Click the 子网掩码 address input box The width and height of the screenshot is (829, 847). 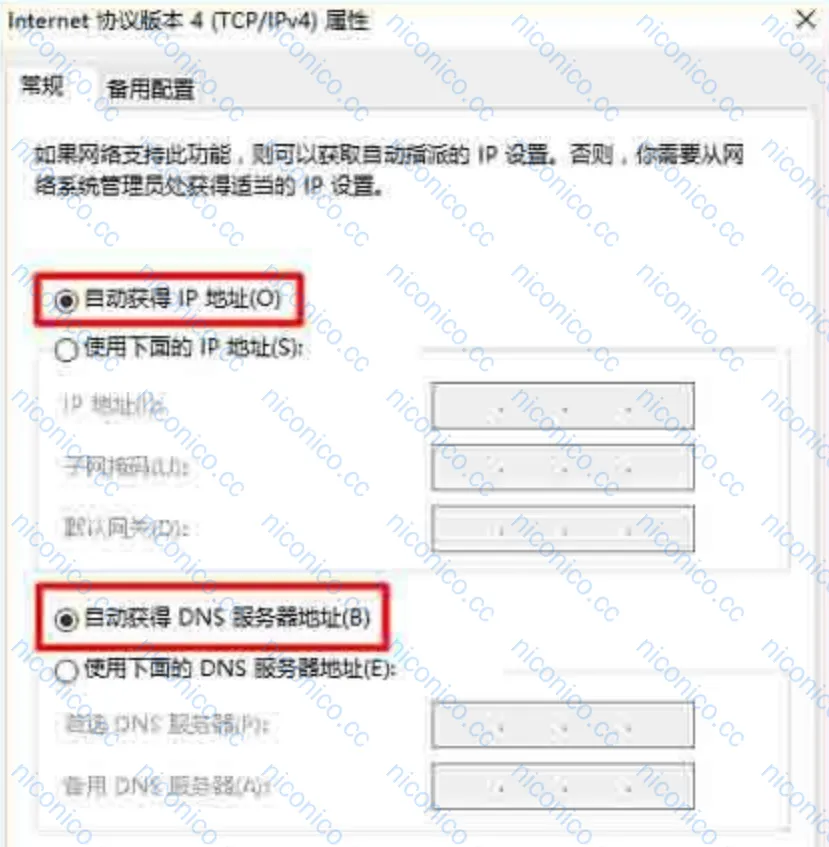coord(562,467)
